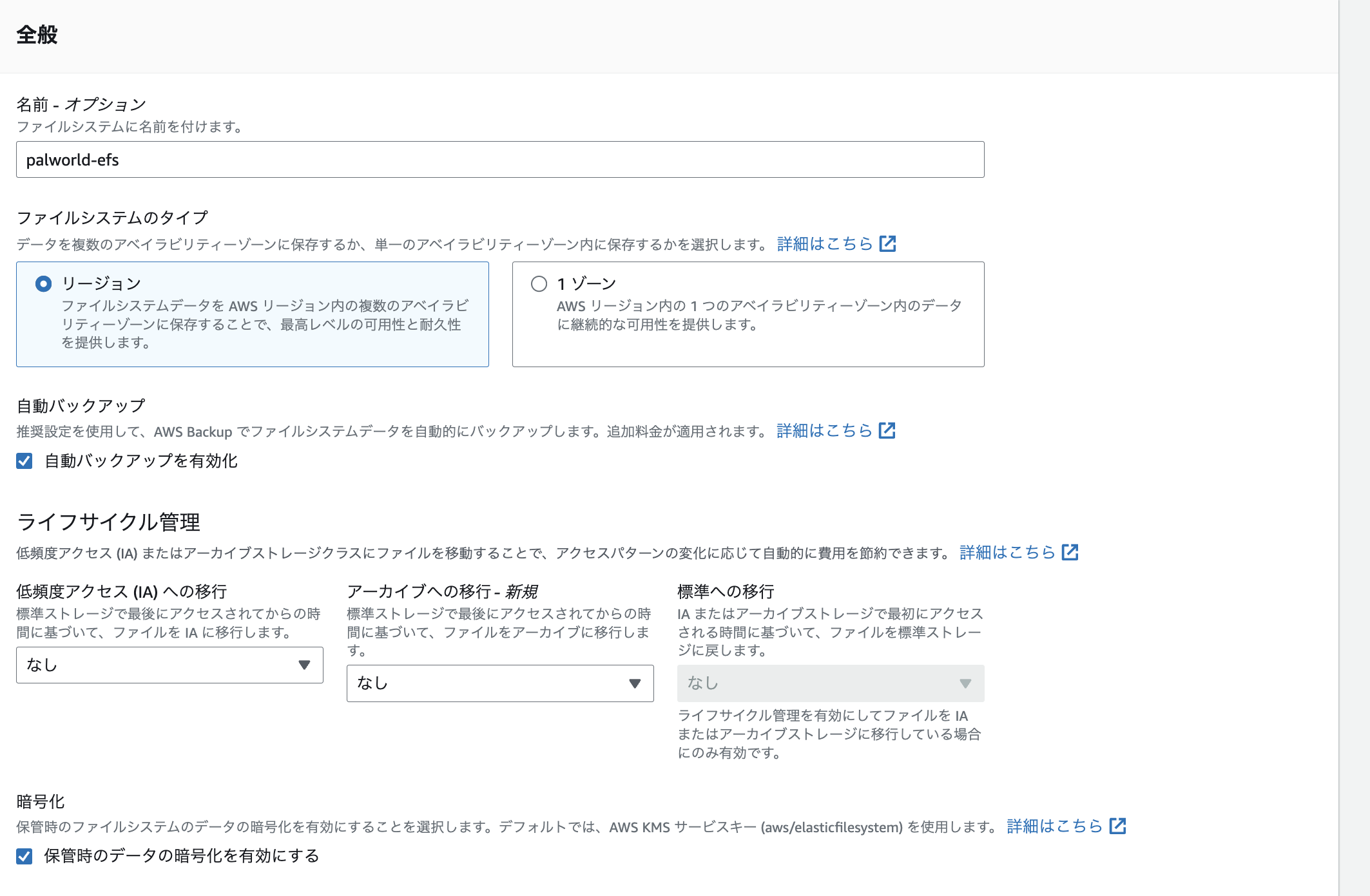Click dropdown arrow of アーカイブへの移行 selector
1370x896 pixels.
[635, 683]
